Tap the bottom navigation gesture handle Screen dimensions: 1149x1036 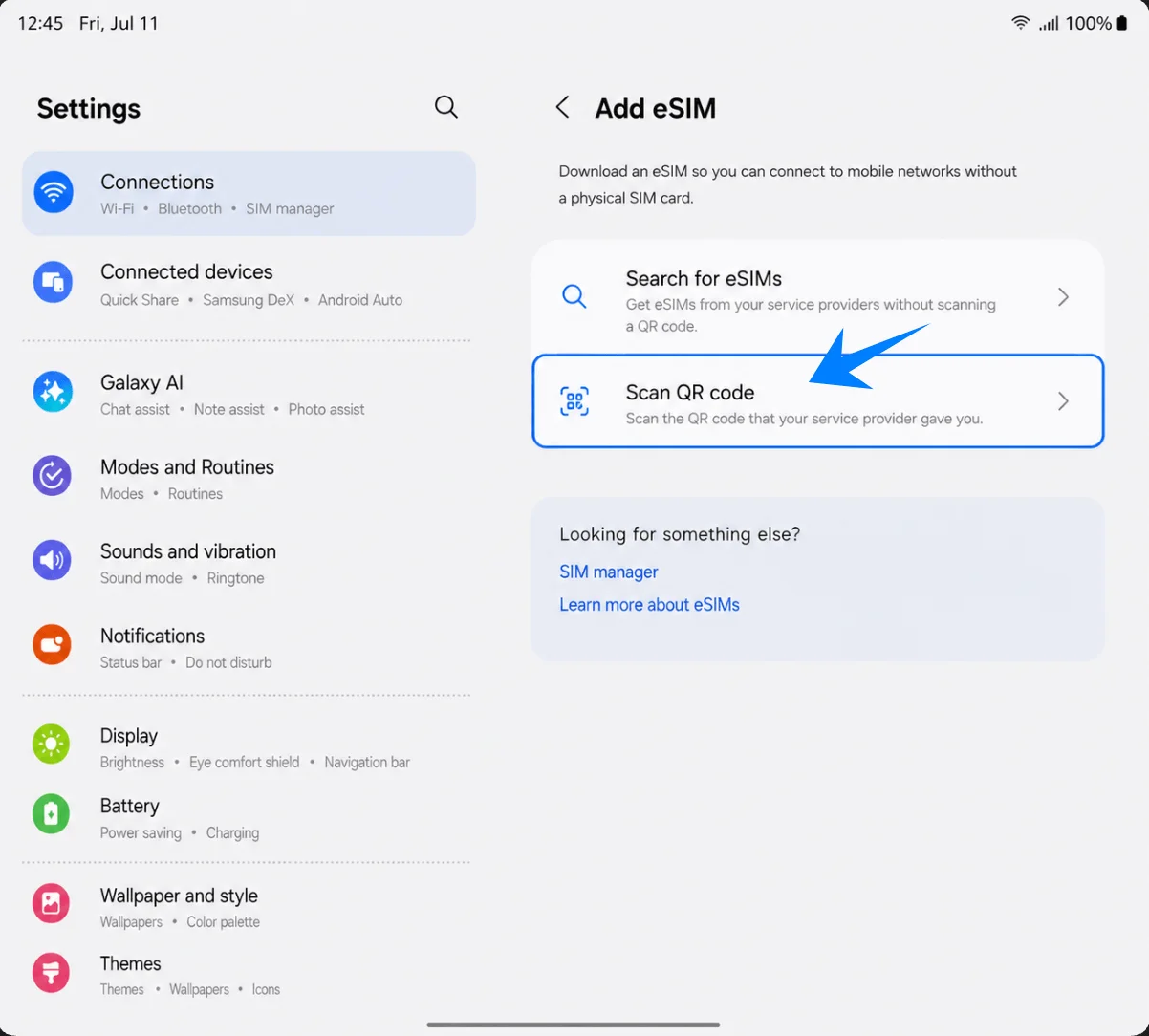(574, 1025)
